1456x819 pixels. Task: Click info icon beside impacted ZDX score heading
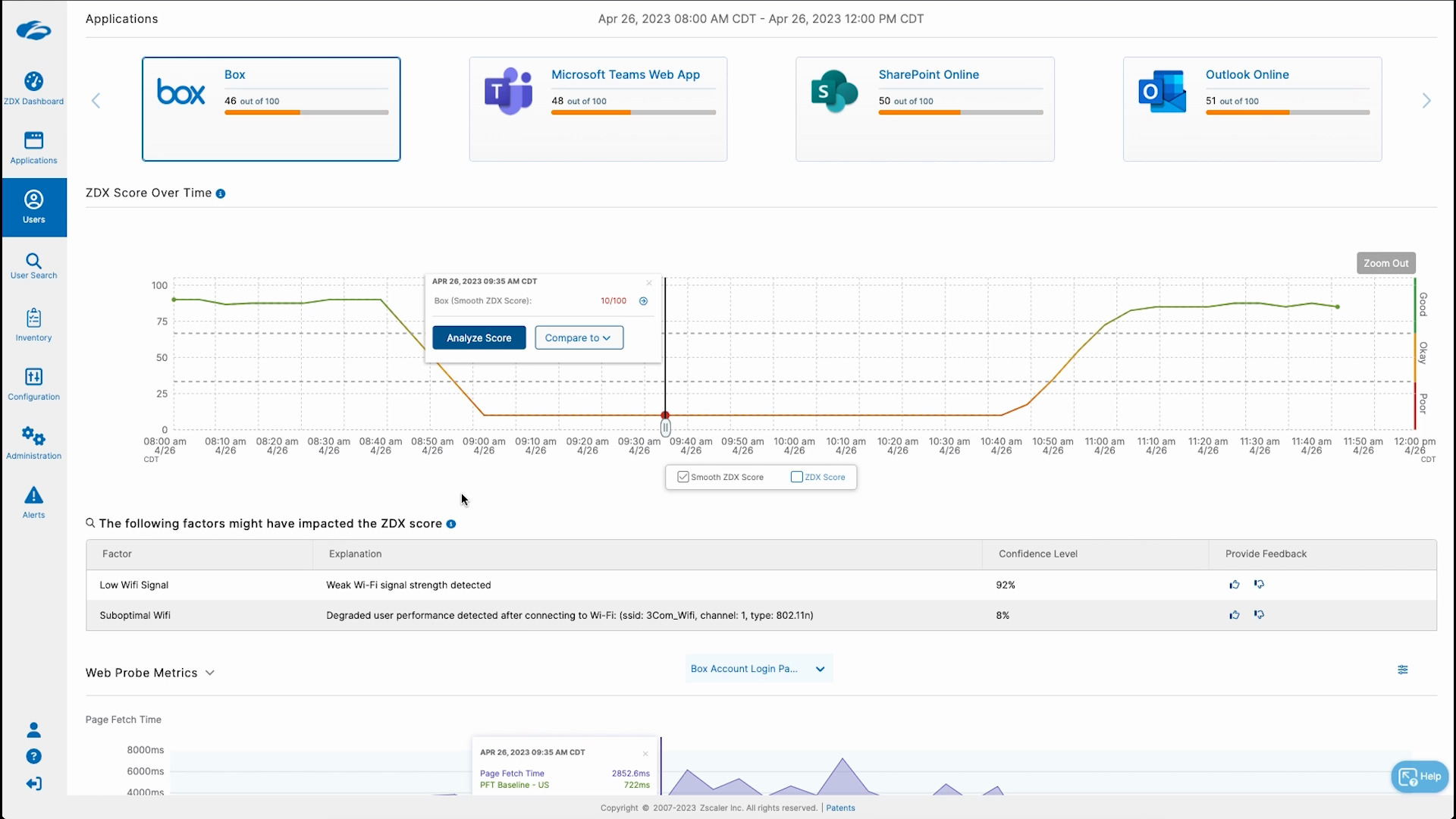(451, 524)
